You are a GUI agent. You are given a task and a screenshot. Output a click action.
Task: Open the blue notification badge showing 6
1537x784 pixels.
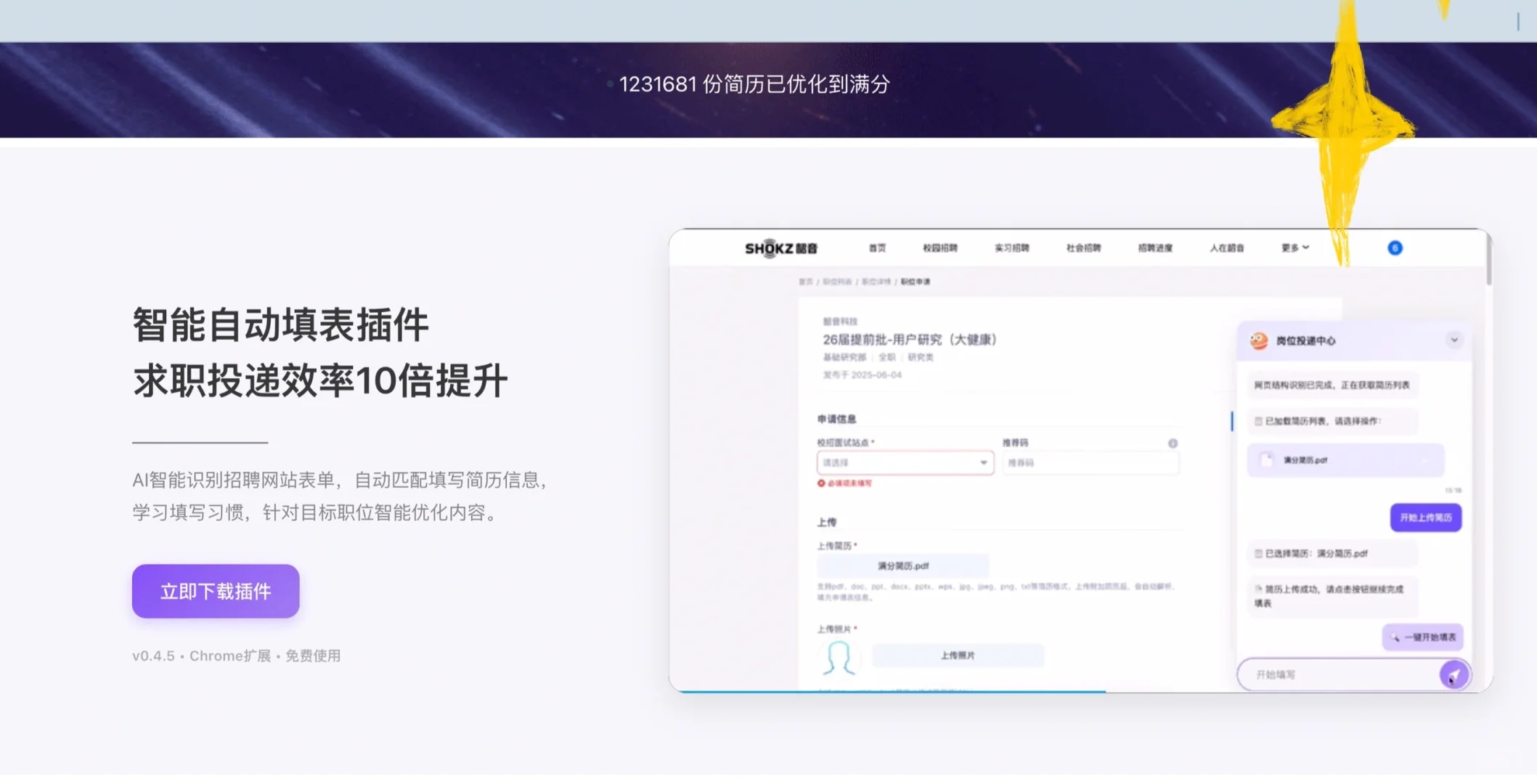(1394, 248)
